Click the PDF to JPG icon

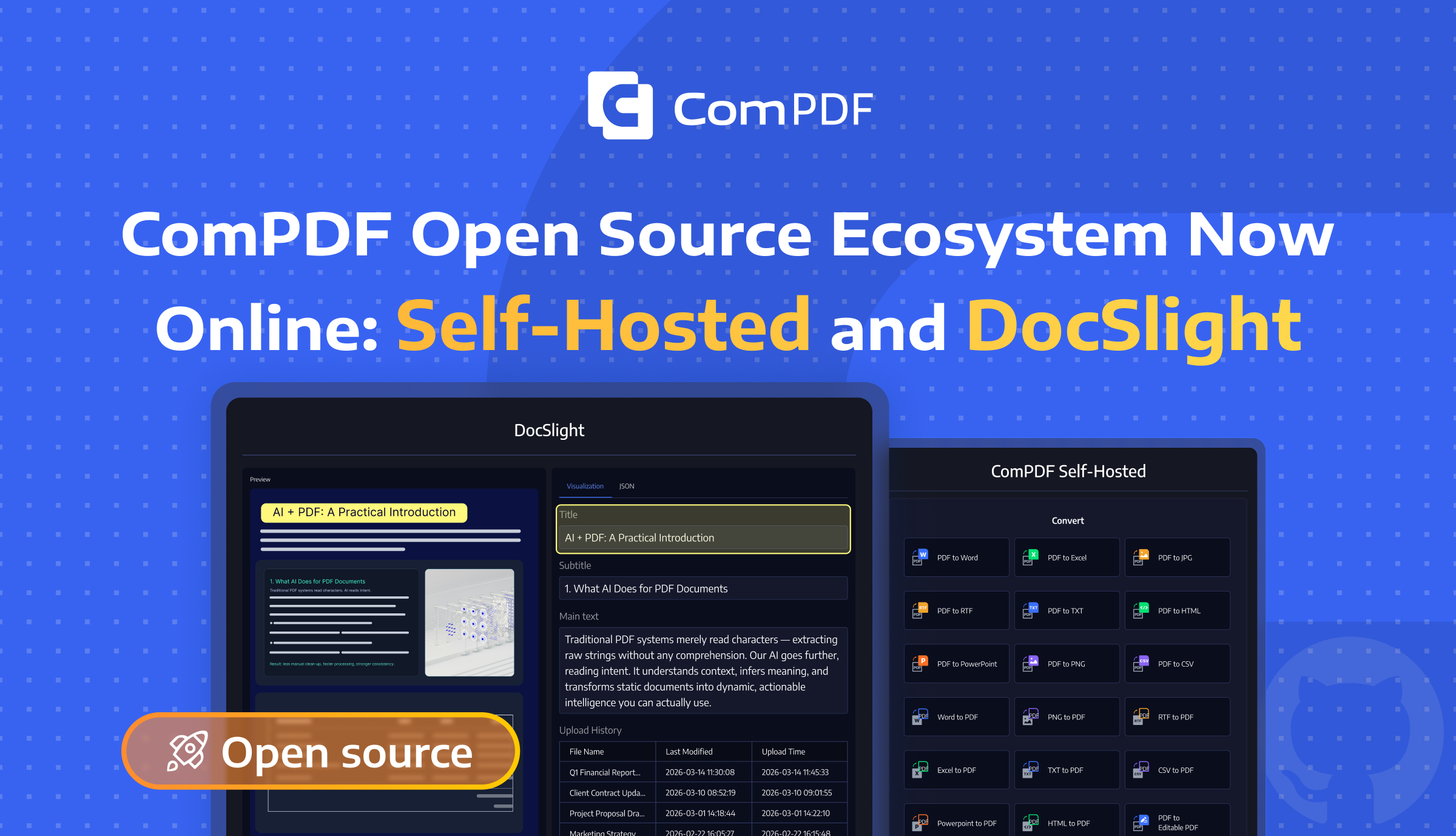click(x=1141, y=557)
